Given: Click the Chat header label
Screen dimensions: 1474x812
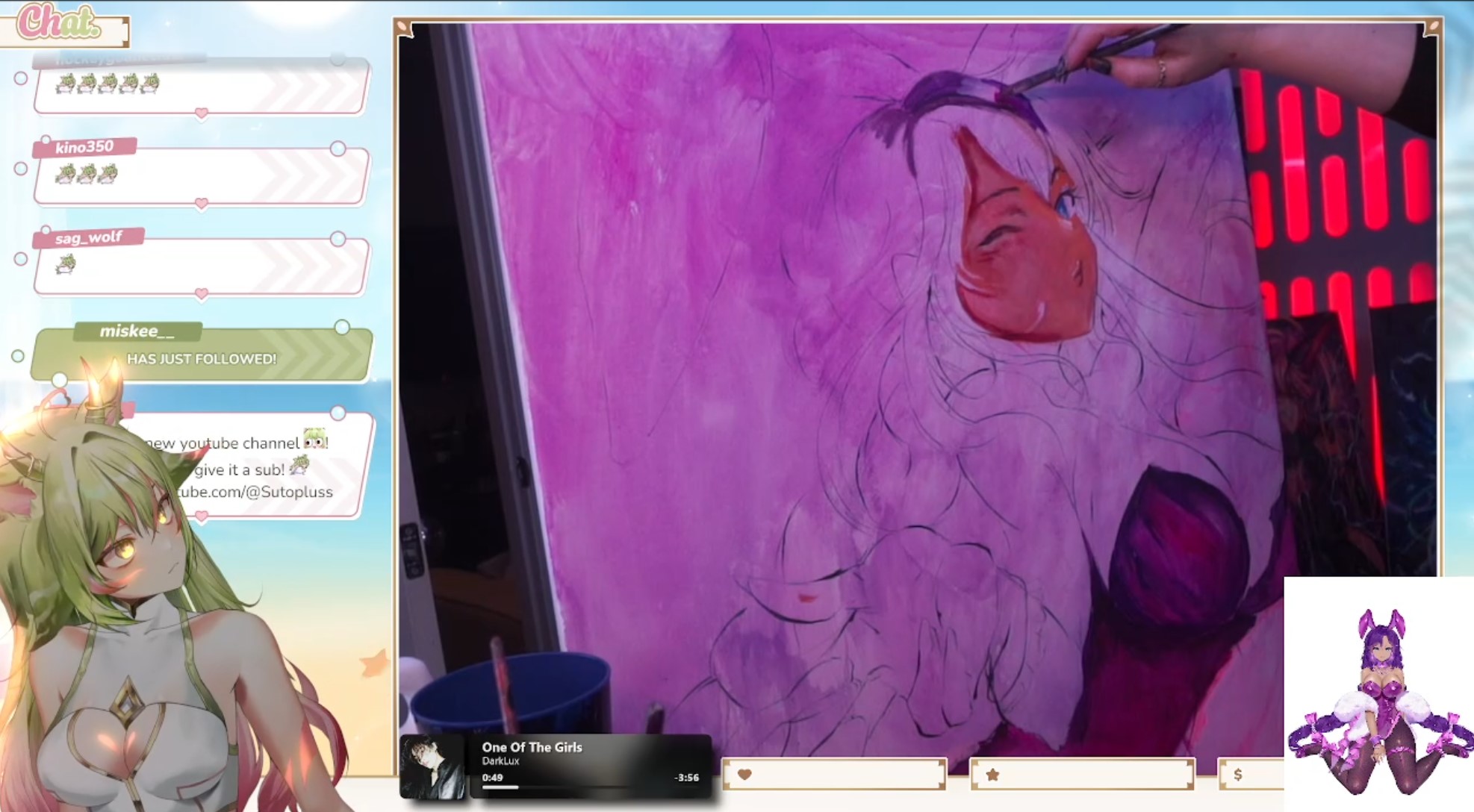Looking at the screenshot, I should click(x=60, y=22).
